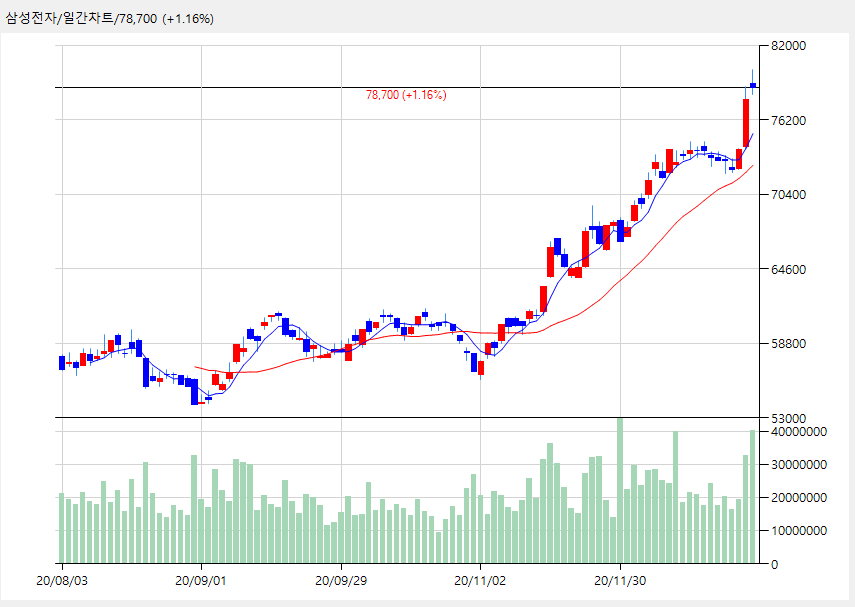Select the 64600 price axis label

[x=788, y=269]
